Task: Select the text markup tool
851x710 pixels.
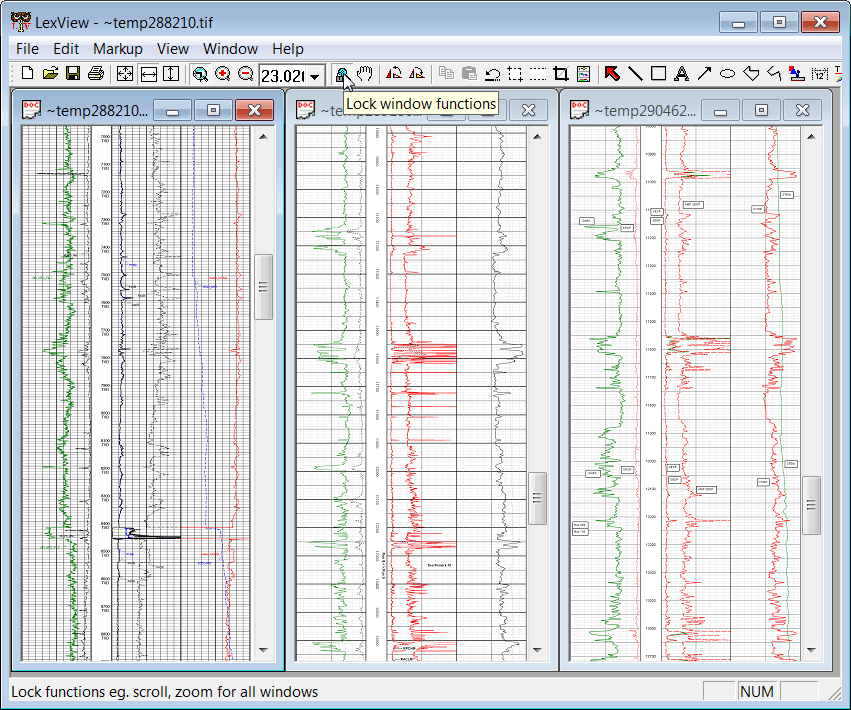Action: (x=682, y=73)
